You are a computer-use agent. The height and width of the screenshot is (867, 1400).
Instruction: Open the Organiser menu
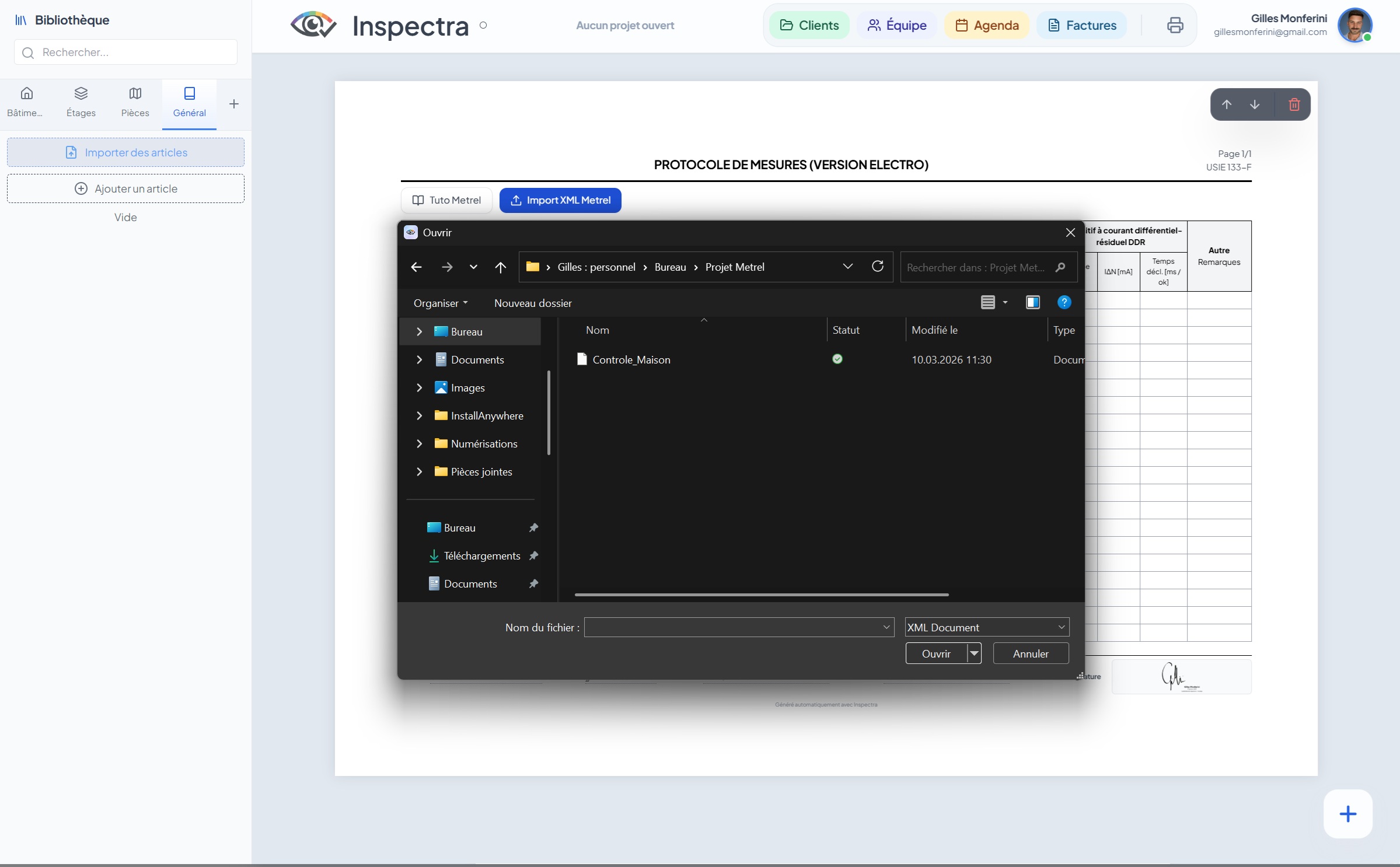(440, 303)
